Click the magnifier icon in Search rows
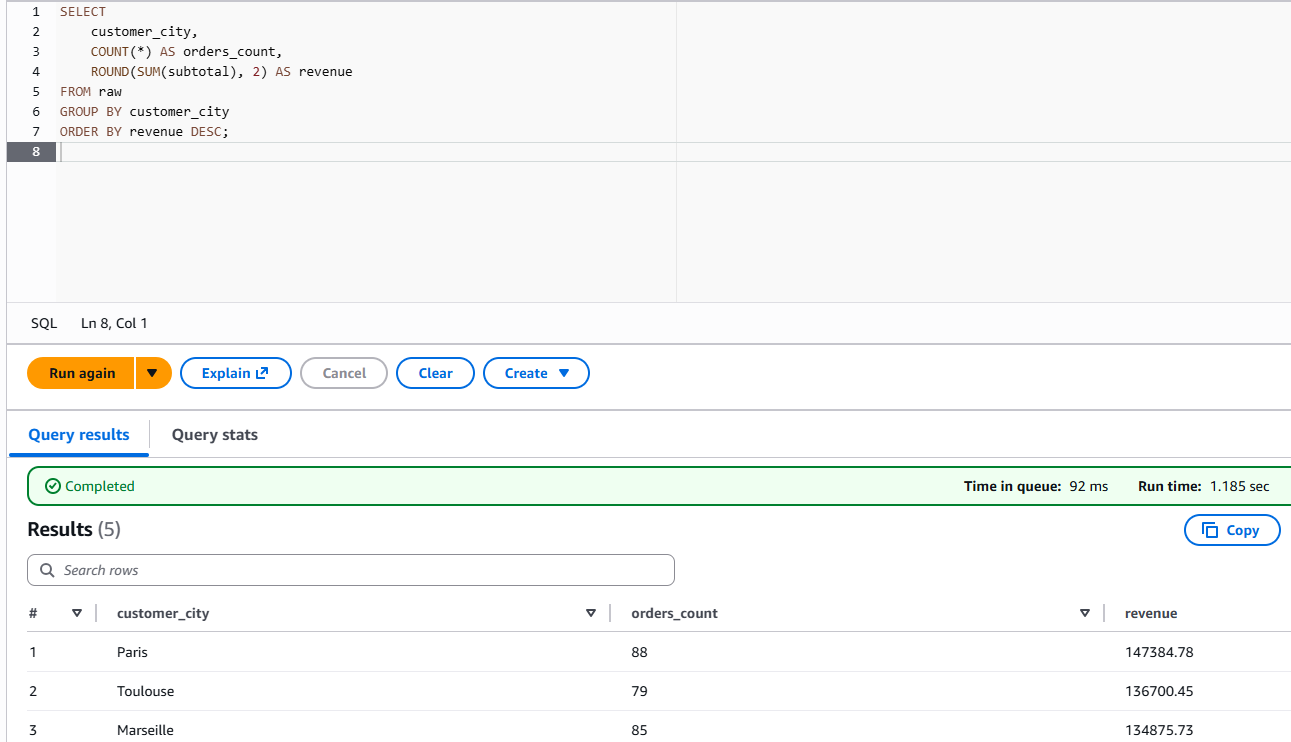Screen dimensions: 1291x742 (47, 570)
